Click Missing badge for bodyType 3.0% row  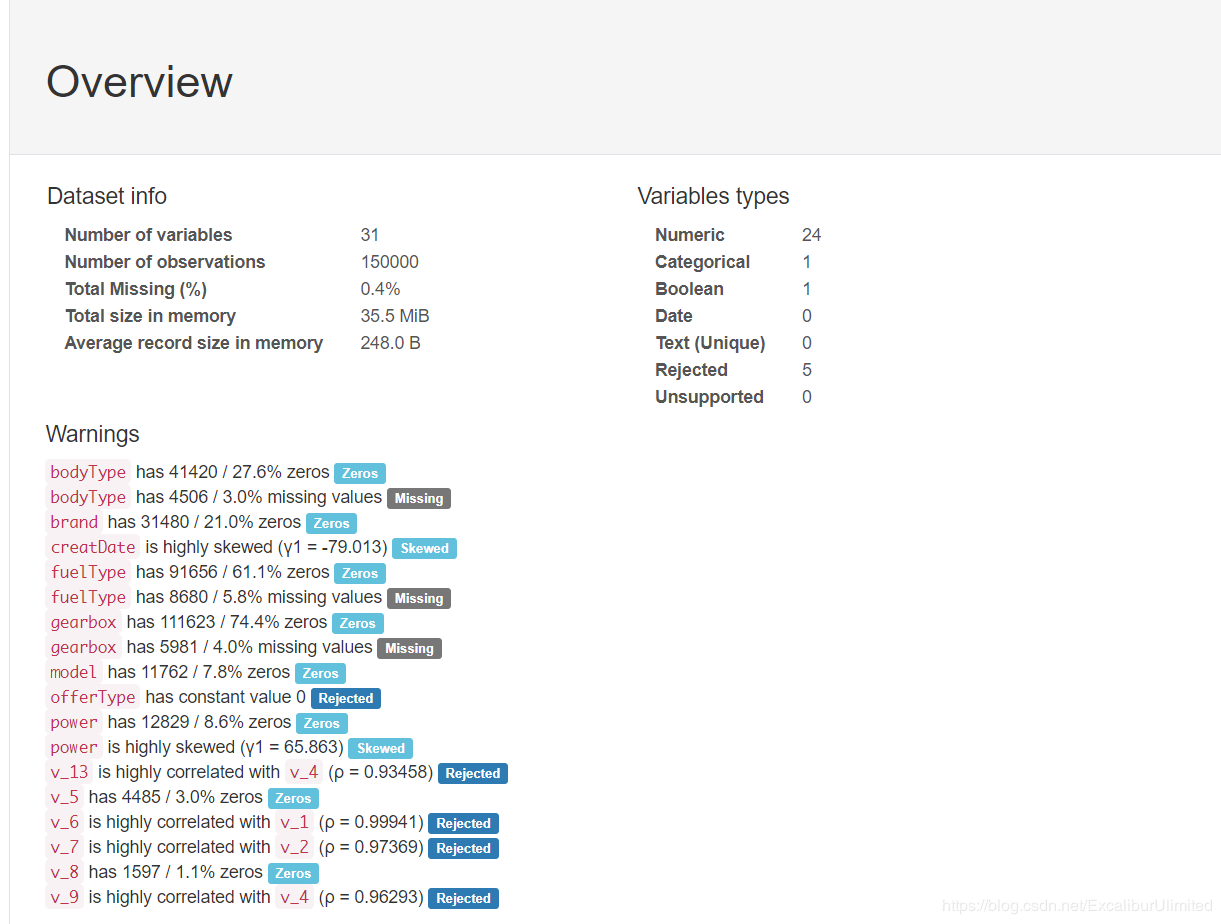click(419, 498)
